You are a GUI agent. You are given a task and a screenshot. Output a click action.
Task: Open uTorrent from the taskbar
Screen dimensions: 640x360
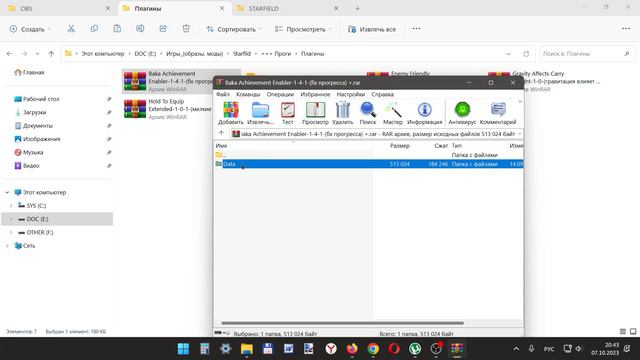click(415, 349)
